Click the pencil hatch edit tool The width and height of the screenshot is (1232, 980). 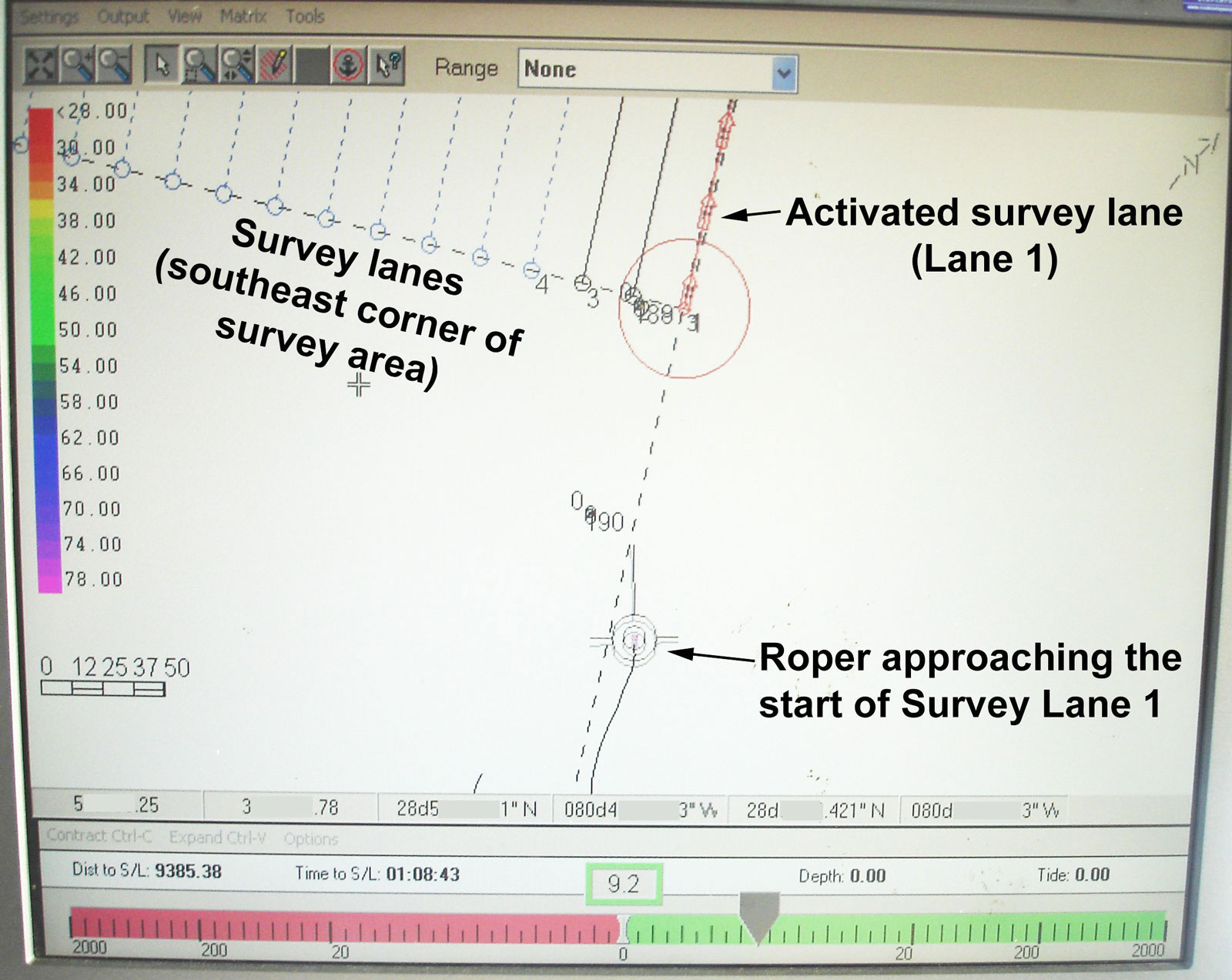point(274,65)
